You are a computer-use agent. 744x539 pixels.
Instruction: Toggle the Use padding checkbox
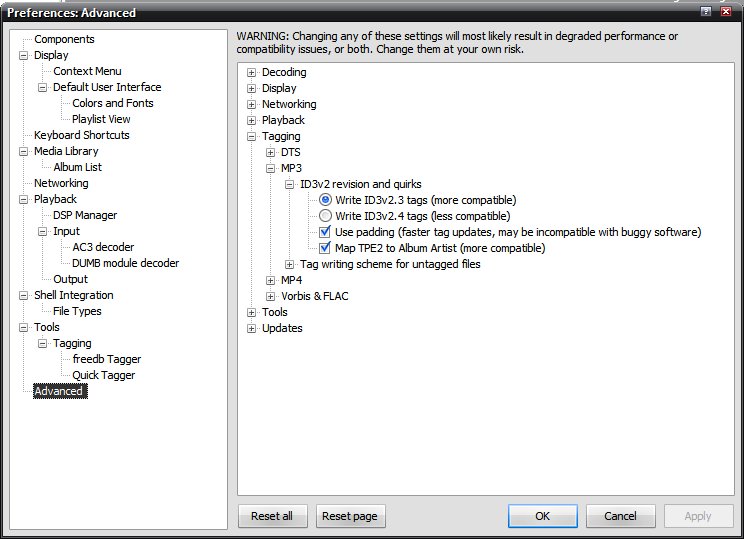pyautogui.click(x=325, y=232)
